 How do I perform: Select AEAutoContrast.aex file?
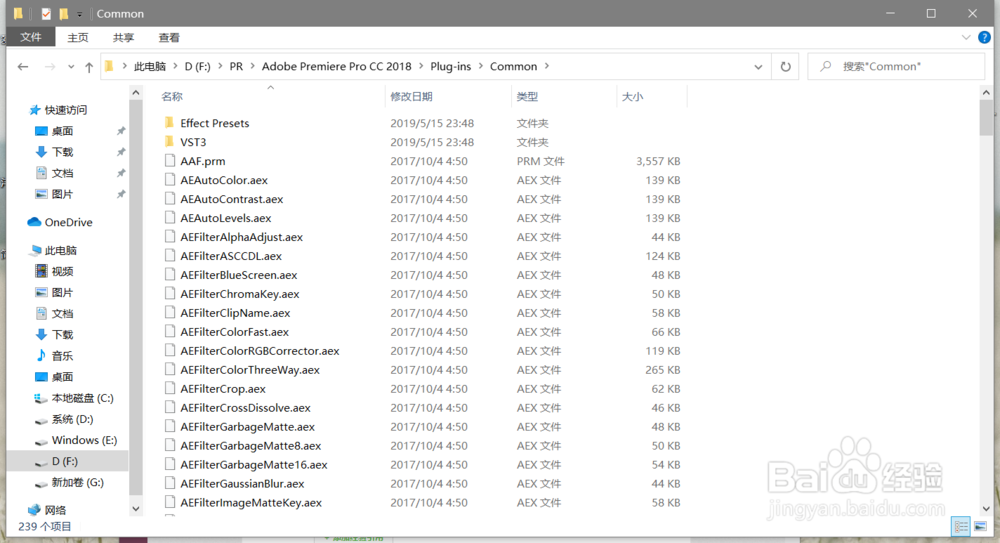tap(232, 199)
